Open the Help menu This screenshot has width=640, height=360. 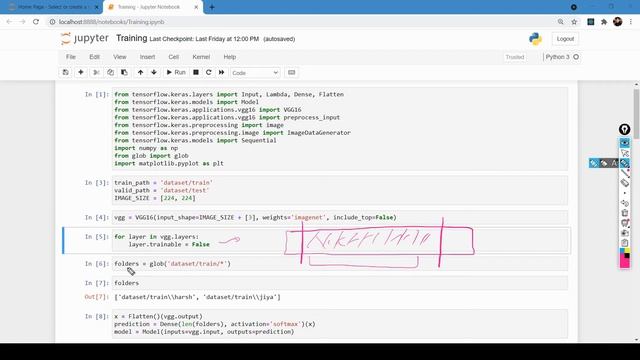[230, 57]
